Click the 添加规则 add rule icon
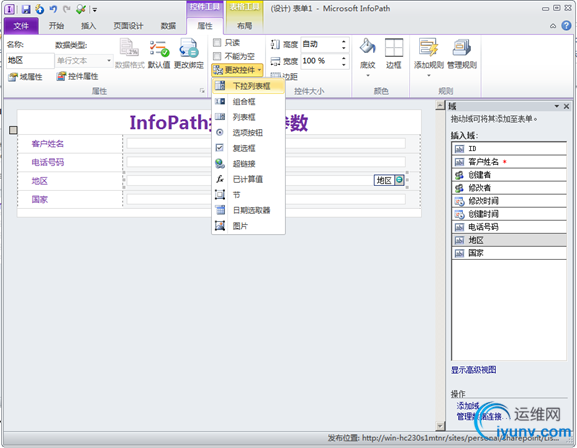The height and width of the screenshot is (448, 577). pyautogui.click(x=428, y=53)
